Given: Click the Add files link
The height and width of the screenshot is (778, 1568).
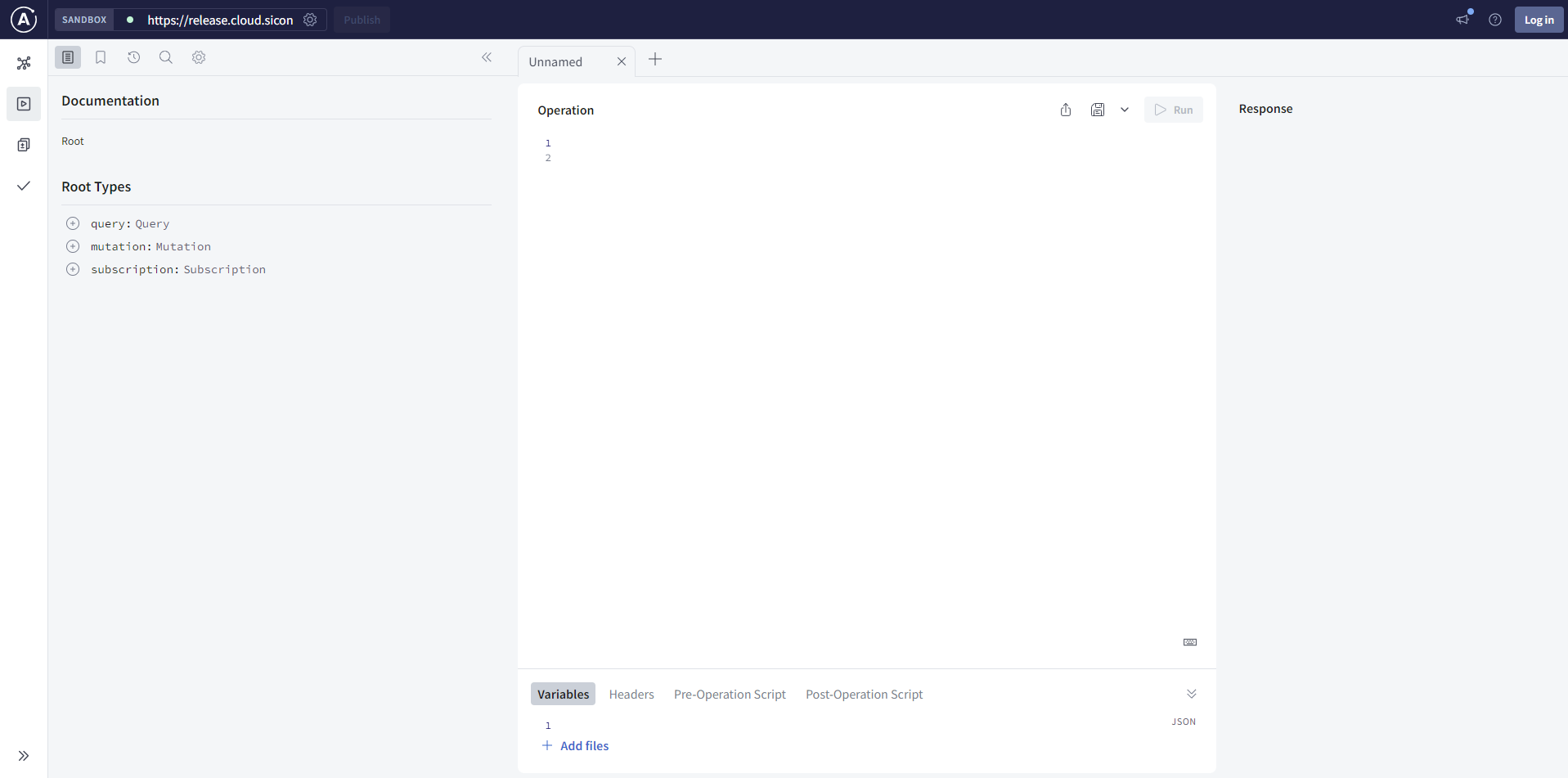Looking at the screenshot, I should [584, 745].
